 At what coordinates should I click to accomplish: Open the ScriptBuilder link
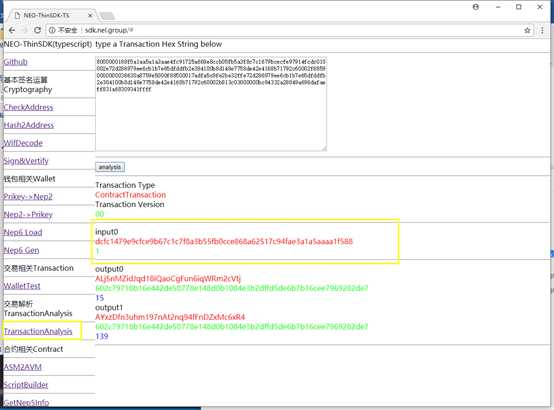pos(26,385)
